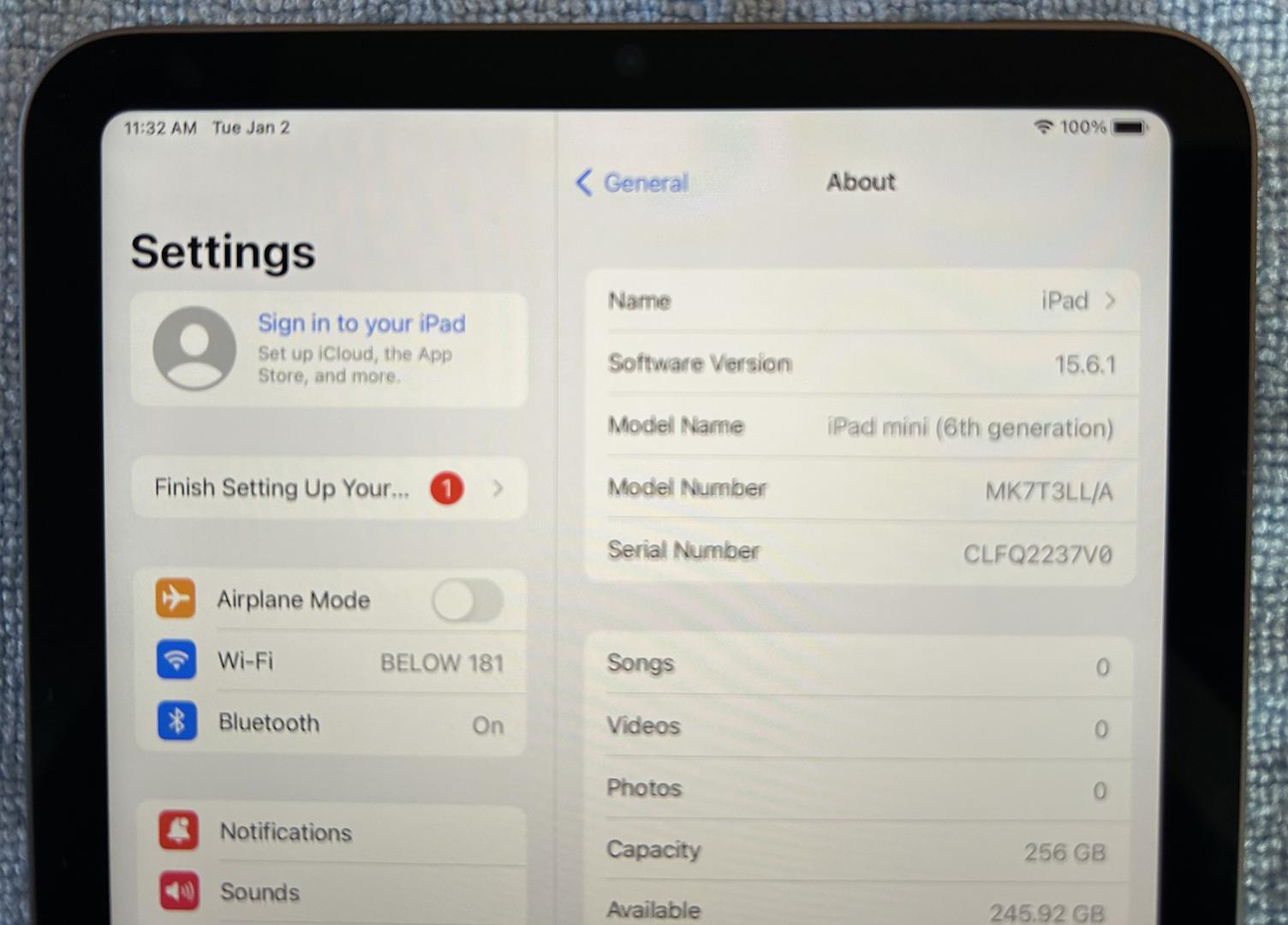Tap the red notification badge showing 1

(x=446, y=488)
